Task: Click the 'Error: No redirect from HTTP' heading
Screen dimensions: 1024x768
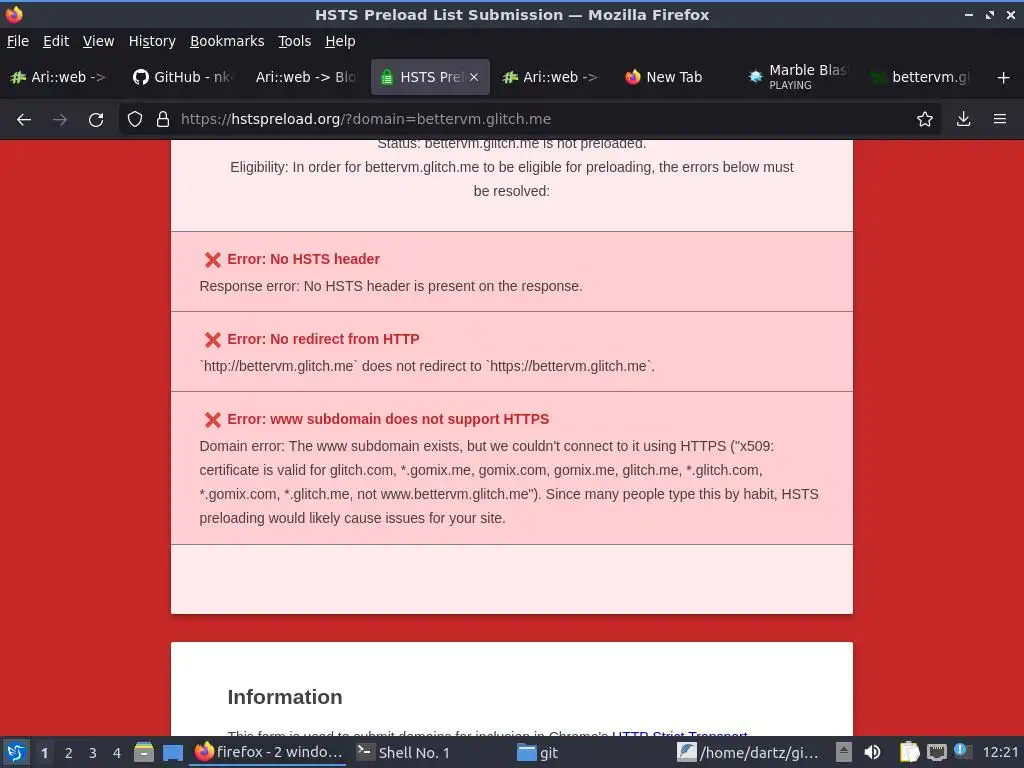Action: [x=323, y=339]
